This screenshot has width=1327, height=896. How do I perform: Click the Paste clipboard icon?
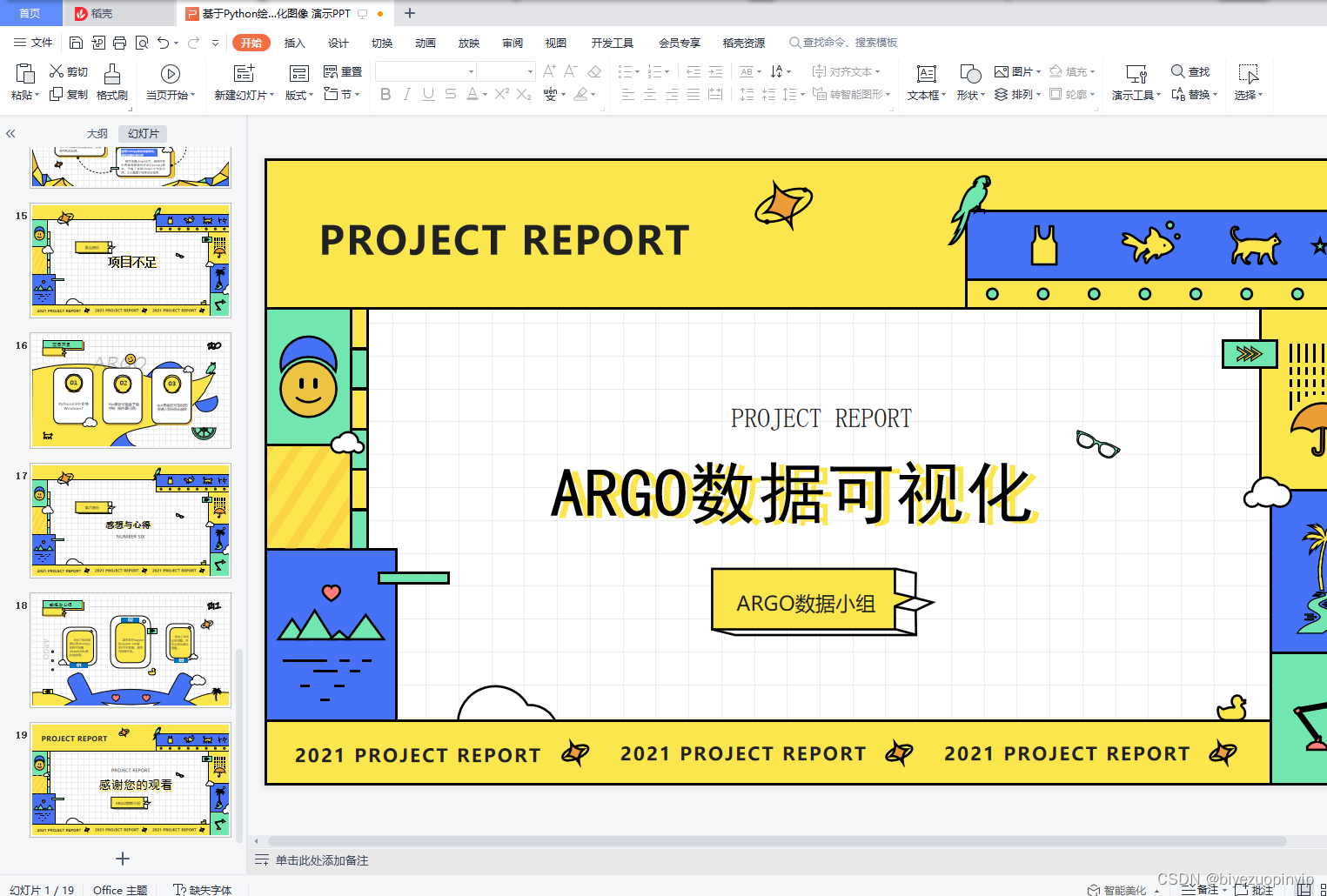[x=25, y=73]
